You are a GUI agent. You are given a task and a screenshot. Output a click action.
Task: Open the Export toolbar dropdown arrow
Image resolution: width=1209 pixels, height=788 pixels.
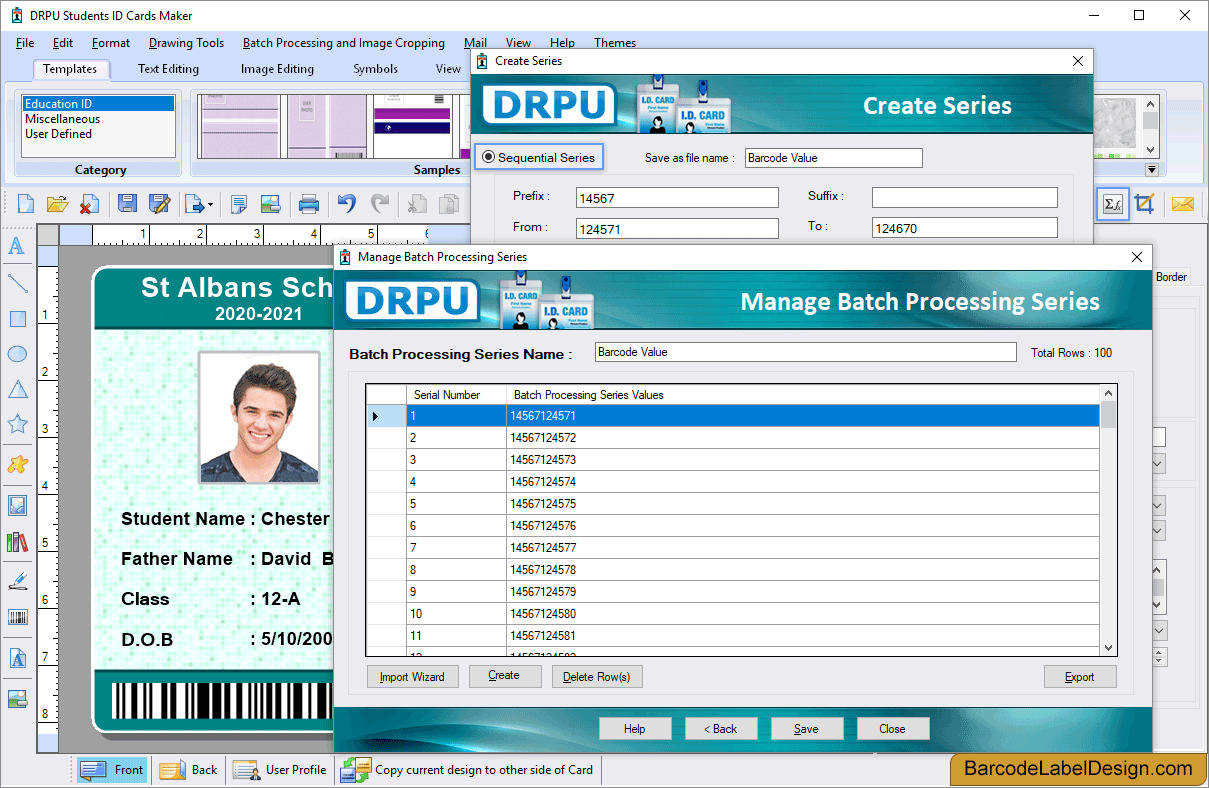pos(210,205)
